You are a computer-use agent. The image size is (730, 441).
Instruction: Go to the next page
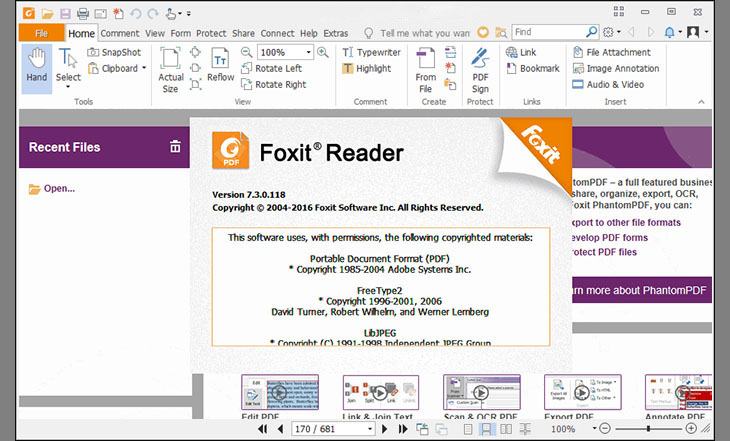[x=385, y=429]
